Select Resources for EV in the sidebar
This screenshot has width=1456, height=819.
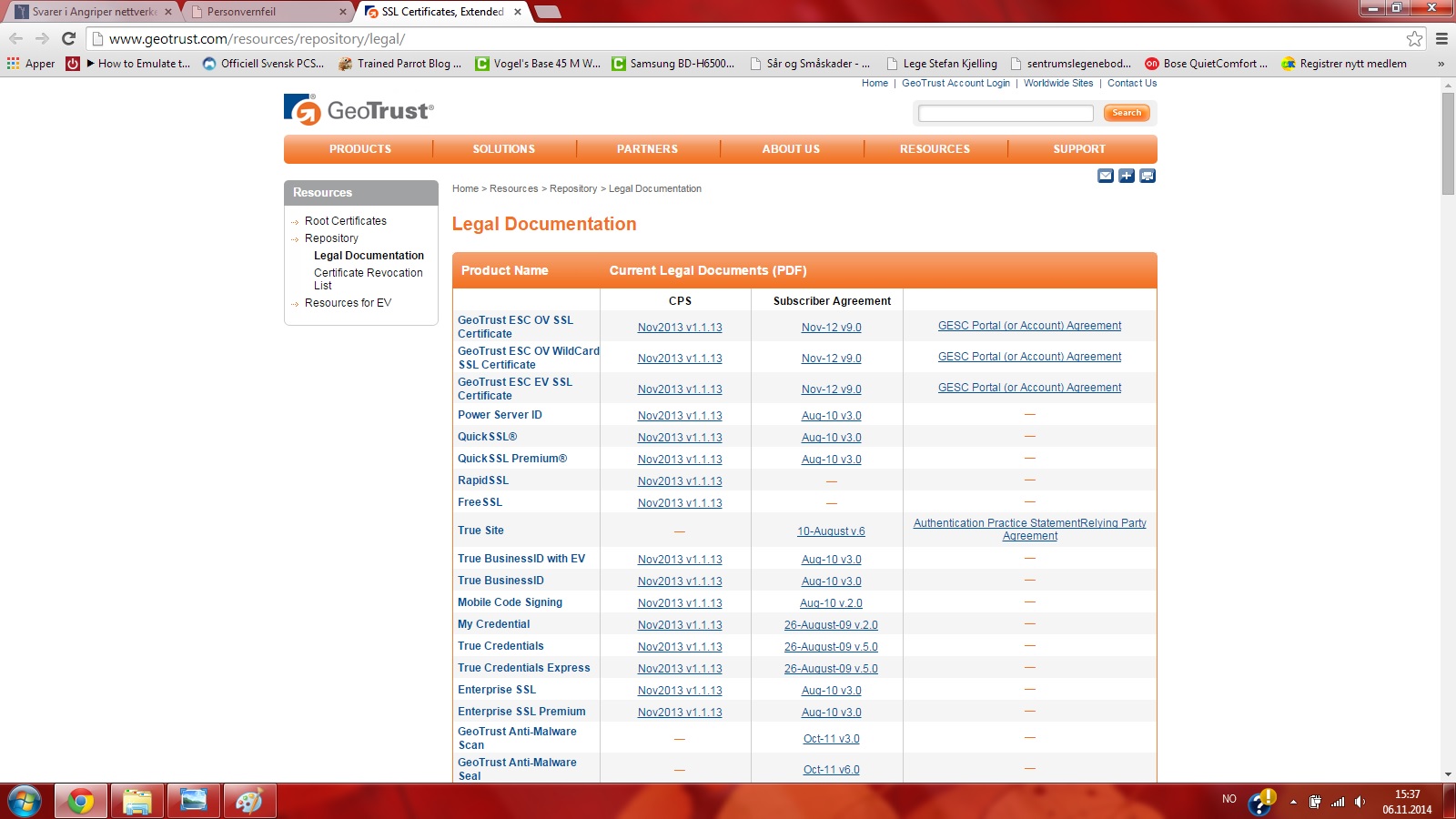[349, 303]
